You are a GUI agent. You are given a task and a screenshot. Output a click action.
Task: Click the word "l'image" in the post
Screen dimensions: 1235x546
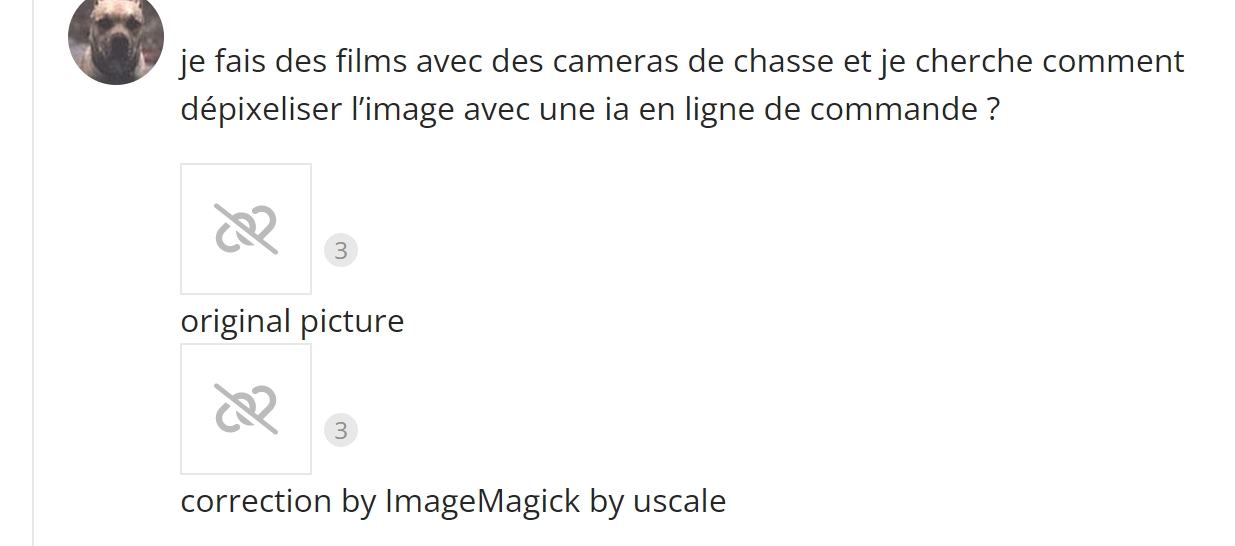pyautogui.click(x=403, y=109)
